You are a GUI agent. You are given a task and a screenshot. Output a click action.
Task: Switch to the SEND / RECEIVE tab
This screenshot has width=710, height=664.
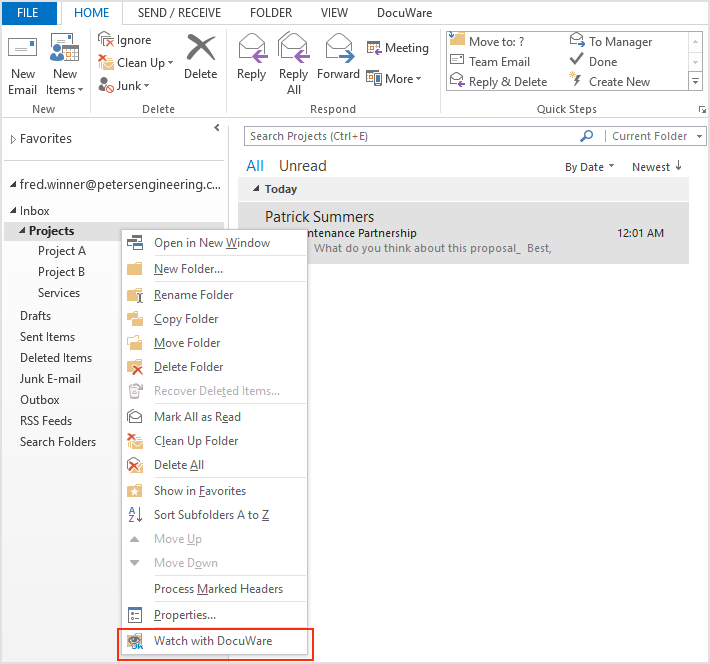[x=180, y=13]
